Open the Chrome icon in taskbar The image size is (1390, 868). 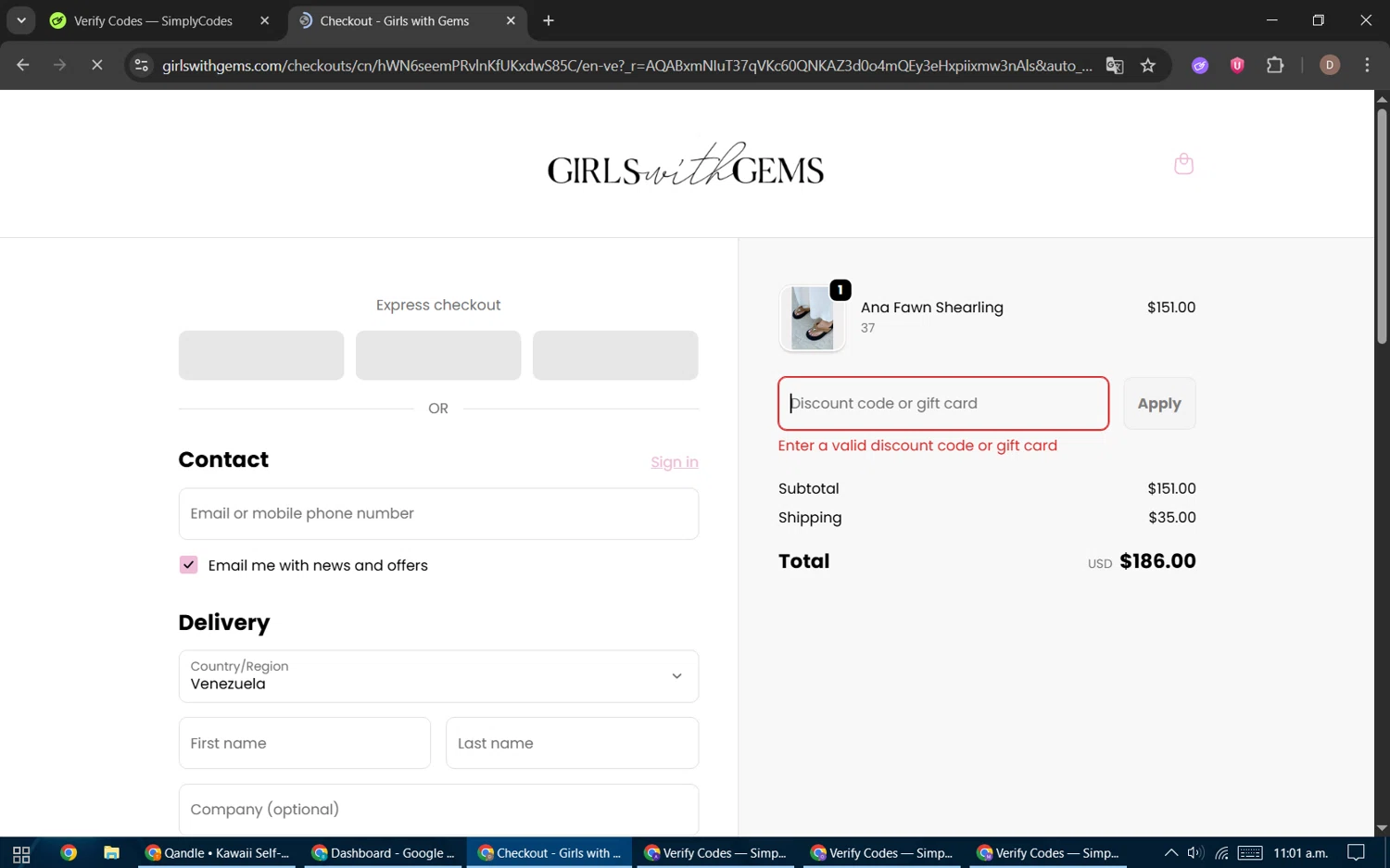tap(69, 853)
